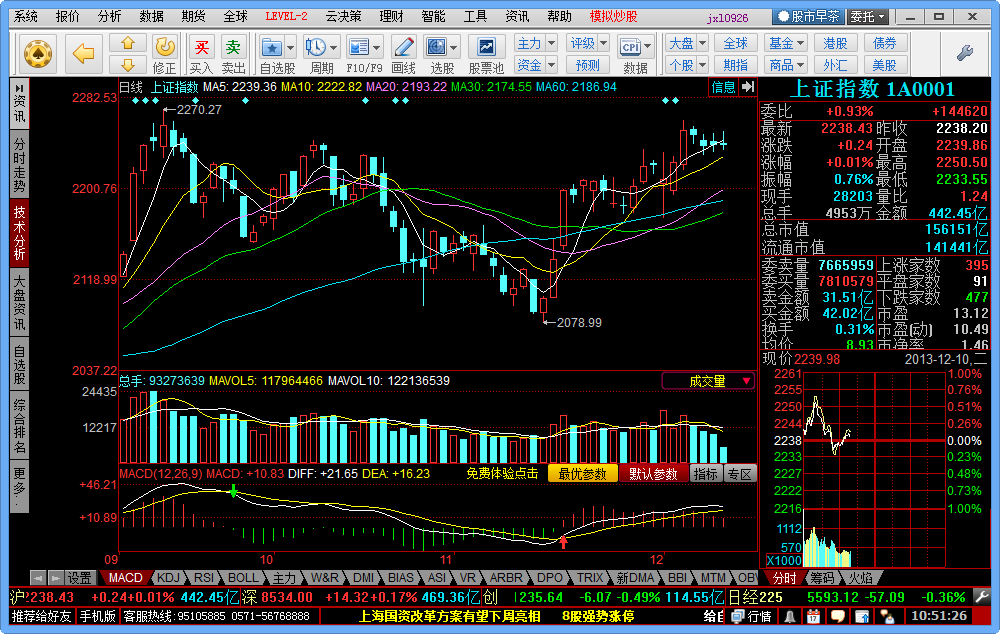
Task: Collapse the info panel with arrow icon
Action: (748, 87)
